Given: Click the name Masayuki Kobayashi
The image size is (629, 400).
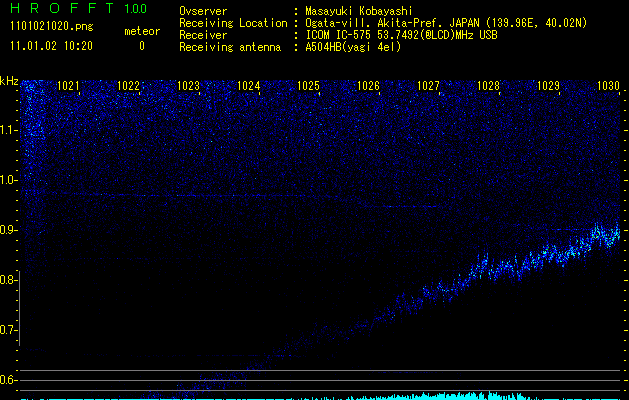Looking at the screenshot, I should [x=359, y=11].
